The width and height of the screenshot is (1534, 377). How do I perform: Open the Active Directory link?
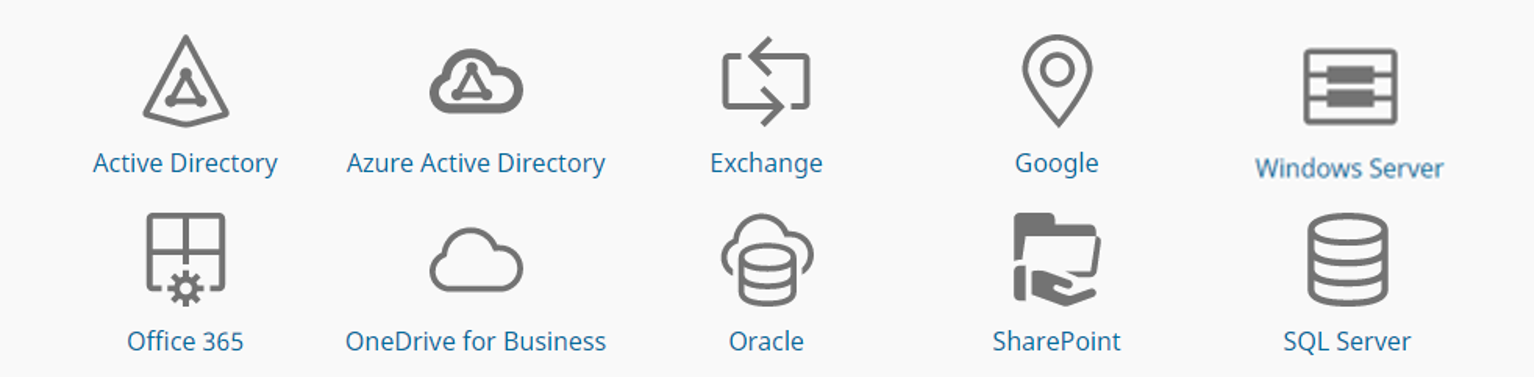click(x=185, y=163)
